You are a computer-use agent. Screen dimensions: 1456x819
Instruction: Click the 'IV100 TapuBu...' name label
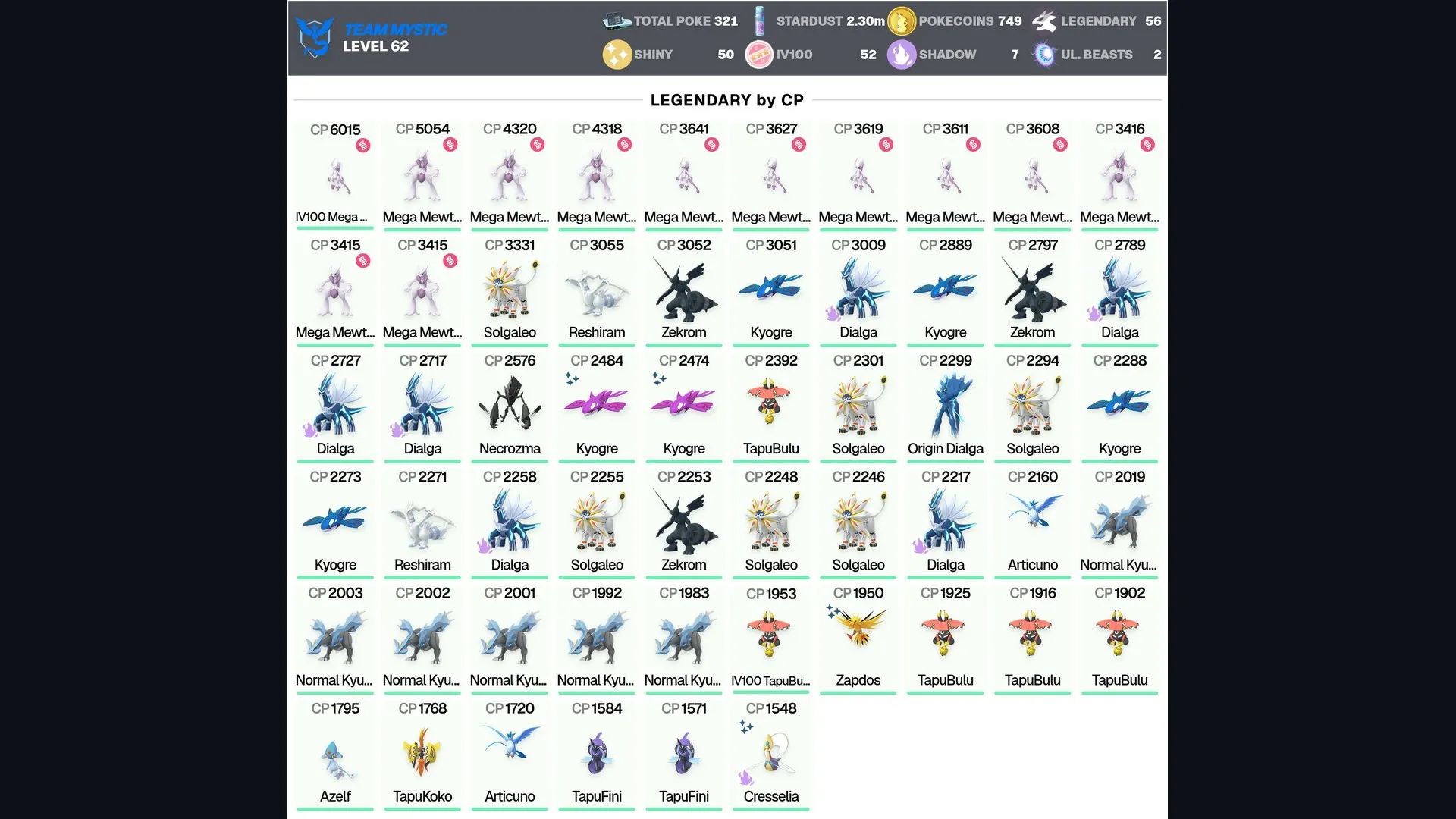tap(770, 681)
